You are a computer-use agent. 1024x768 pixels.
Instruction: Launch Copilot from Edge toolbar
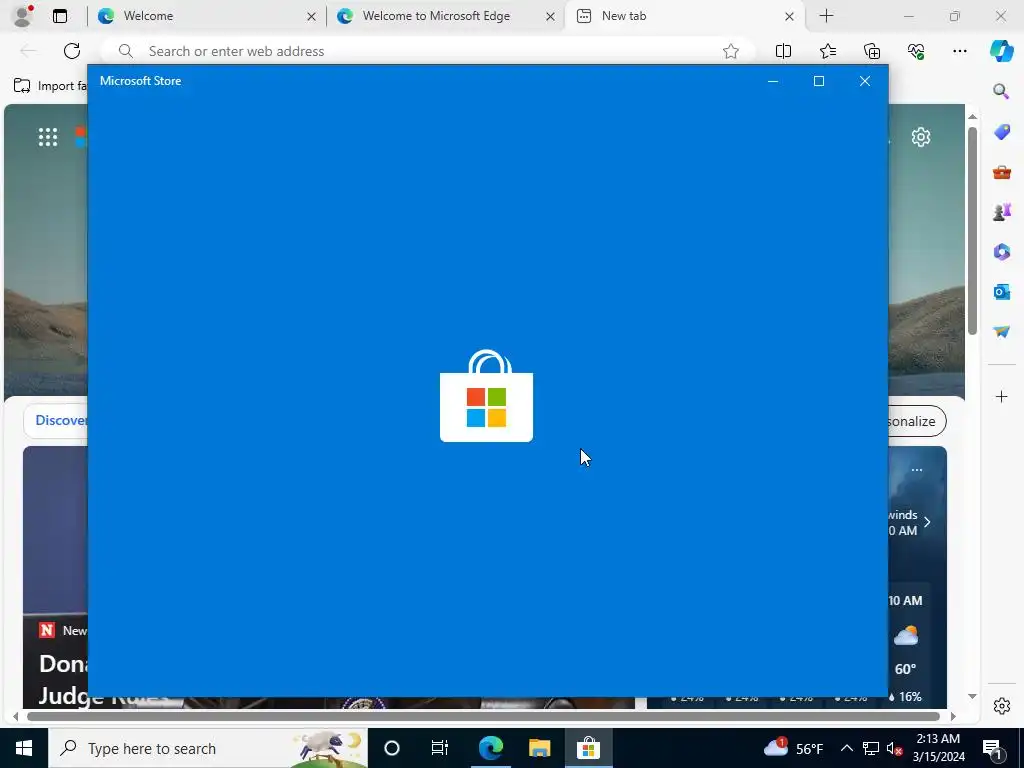point(1001,51)
